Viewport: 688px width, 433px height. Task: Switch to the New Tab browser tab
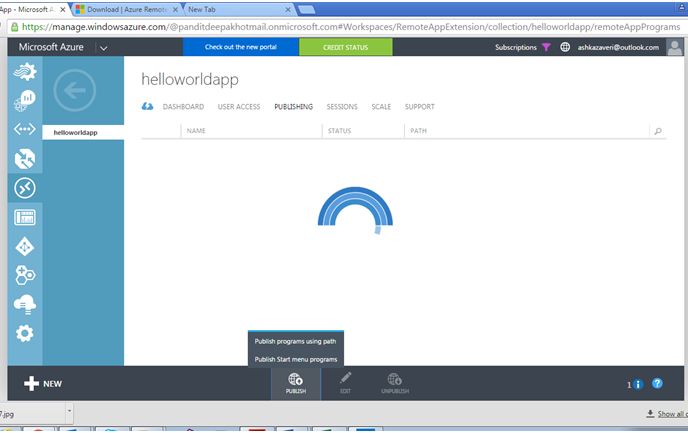(x=237, y=9)
